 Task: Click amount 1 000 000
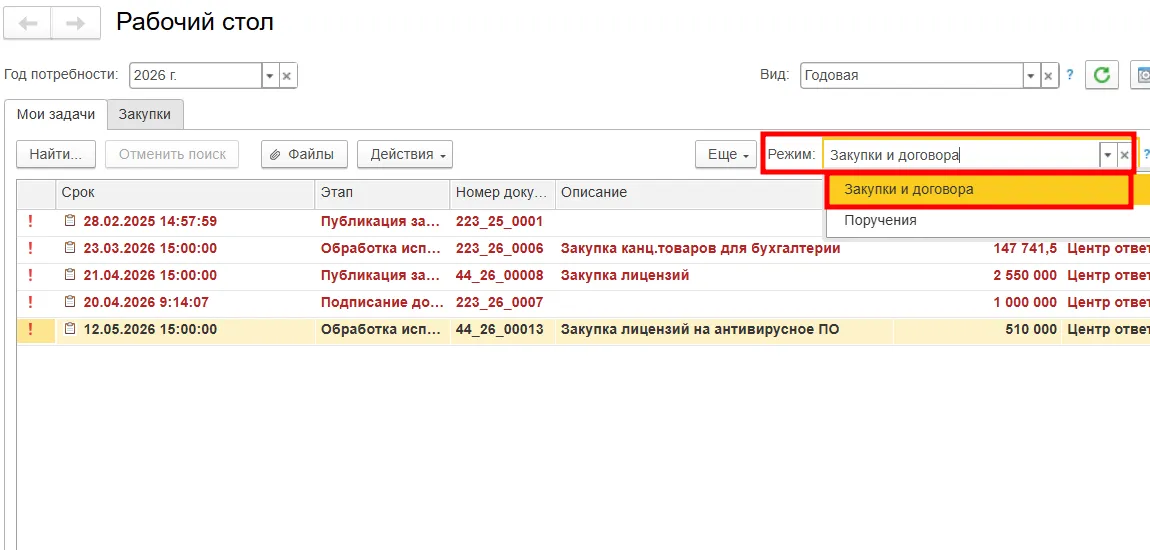click(x=1025, y=302)
